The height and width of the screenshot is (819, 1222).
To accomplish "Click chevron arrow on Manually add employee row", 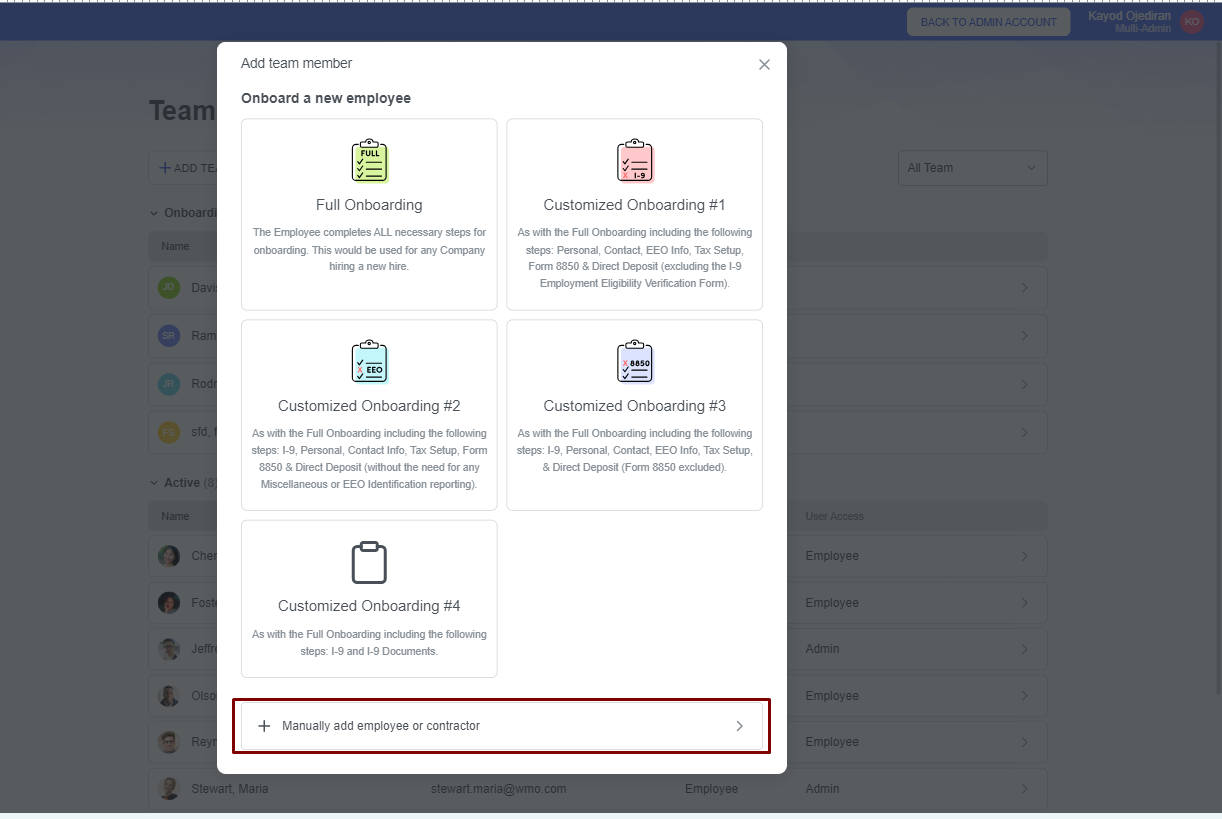I will pos(739,726).
